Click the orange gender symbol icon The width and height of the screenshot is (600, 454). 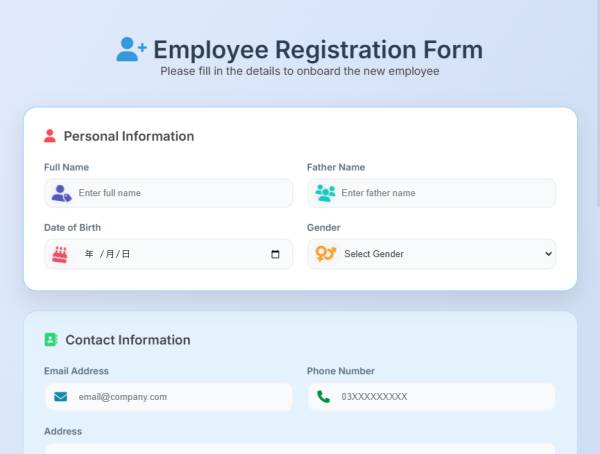tap(325, 254)
